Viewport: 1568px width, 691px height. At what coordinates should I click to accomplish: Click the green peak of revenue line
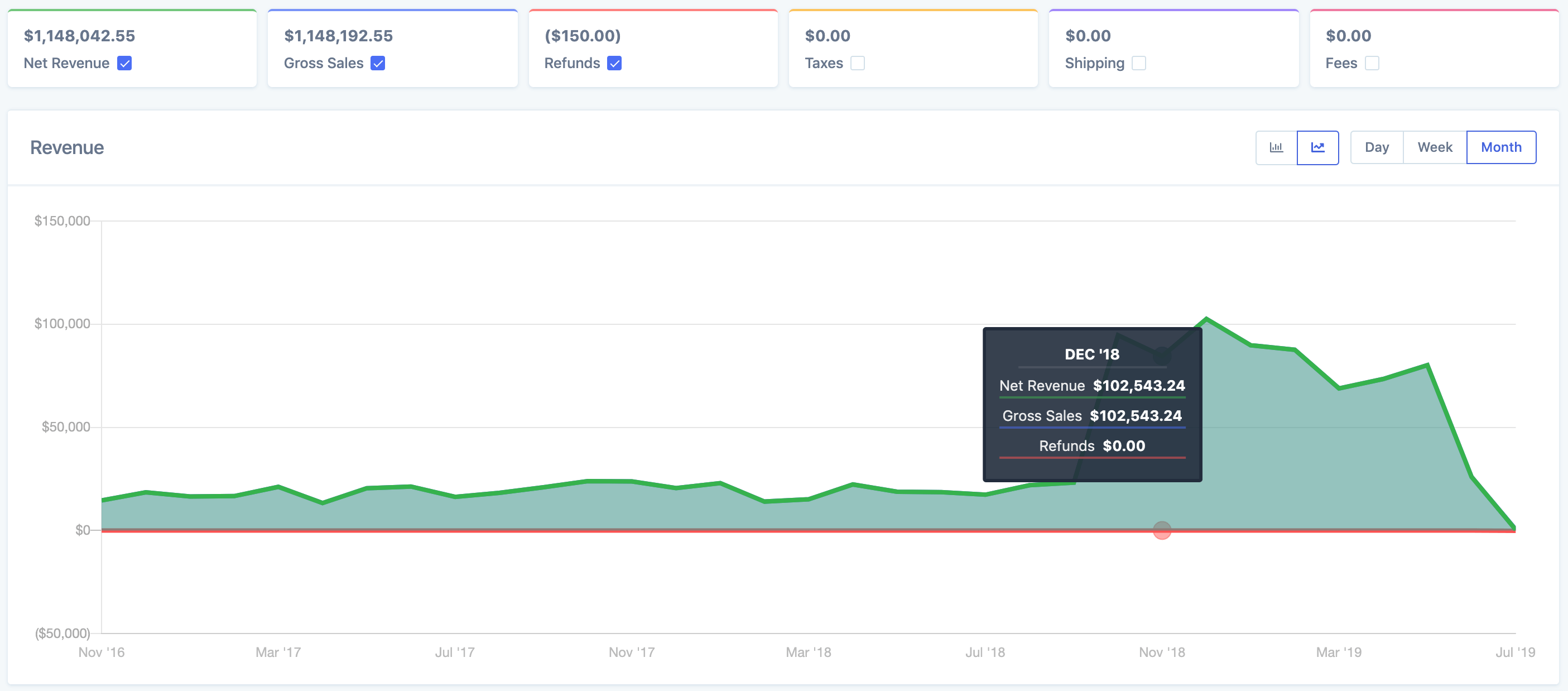coord(1206,319)
